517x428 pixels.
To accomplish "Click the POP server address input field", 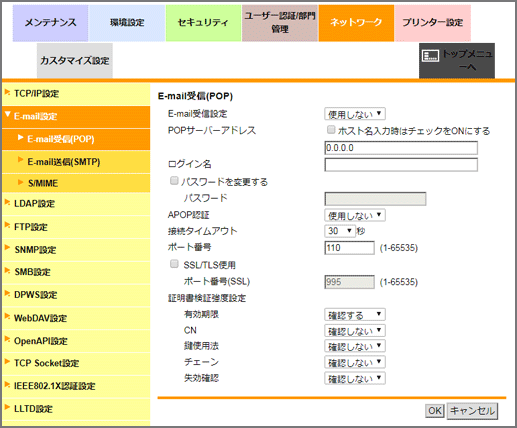I will 401,148.
